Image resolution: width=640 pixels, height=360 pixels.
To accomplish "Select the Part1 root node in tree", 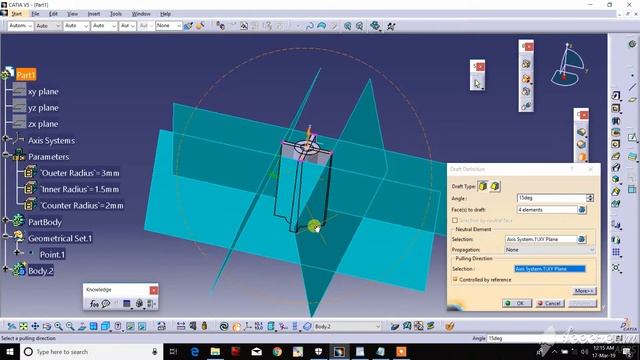I will pyautogui.click(x=26, y=75).
